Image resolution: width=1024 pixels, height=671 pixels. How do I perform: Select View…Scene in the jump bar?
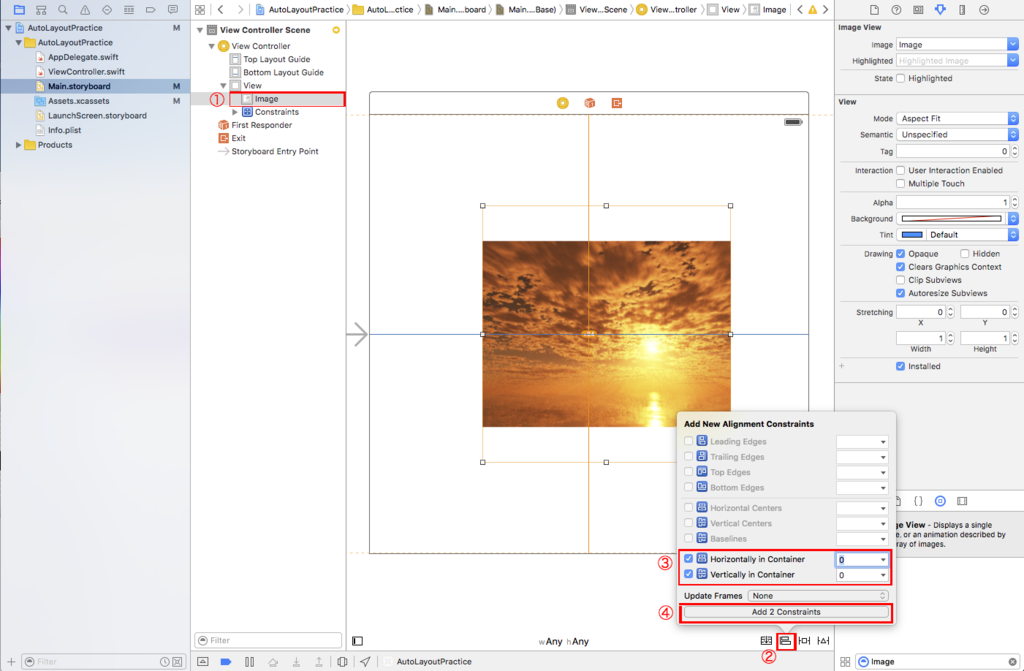click(597, 10)
